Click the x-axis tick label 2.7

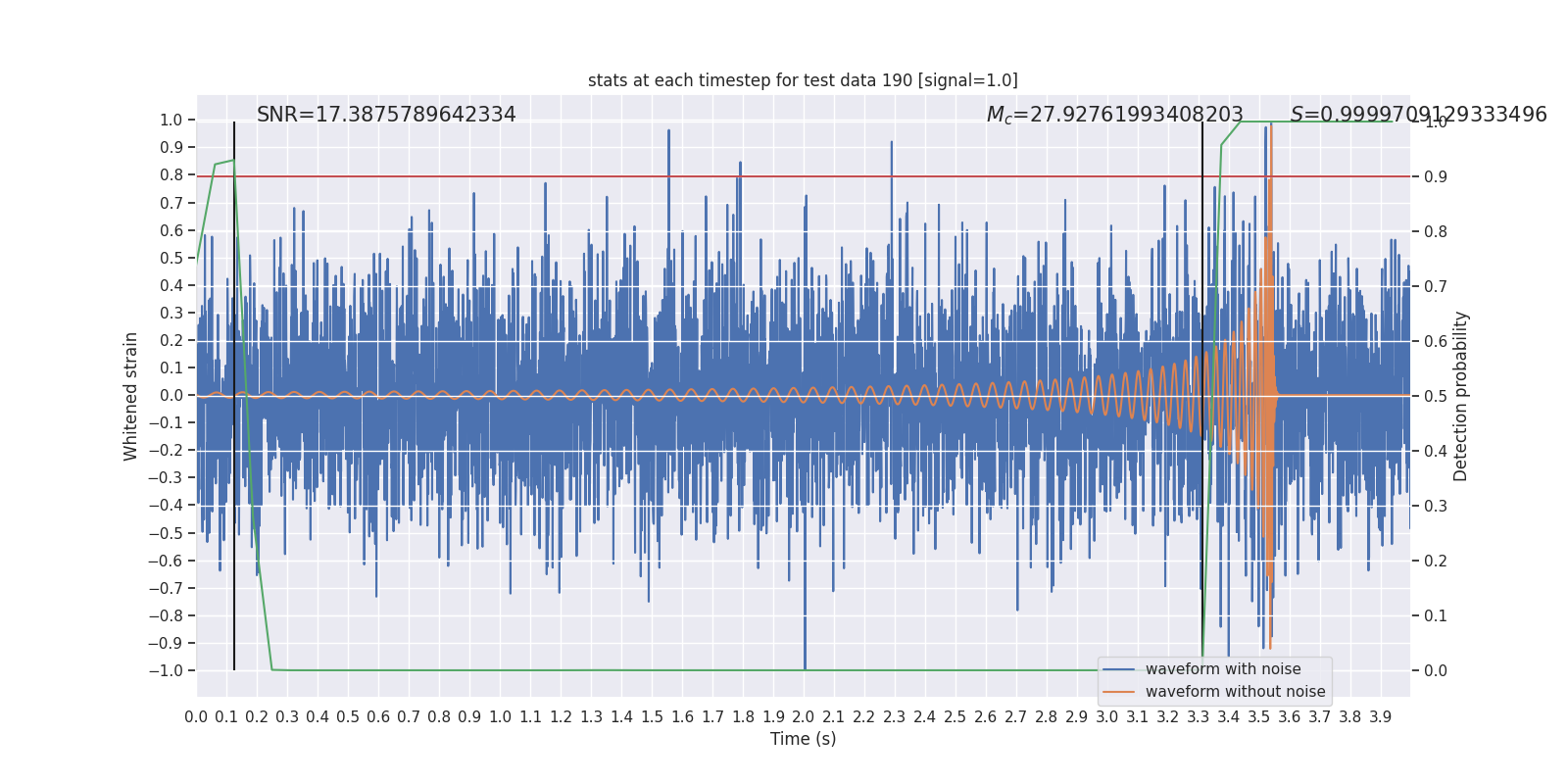click(1015, 717)
